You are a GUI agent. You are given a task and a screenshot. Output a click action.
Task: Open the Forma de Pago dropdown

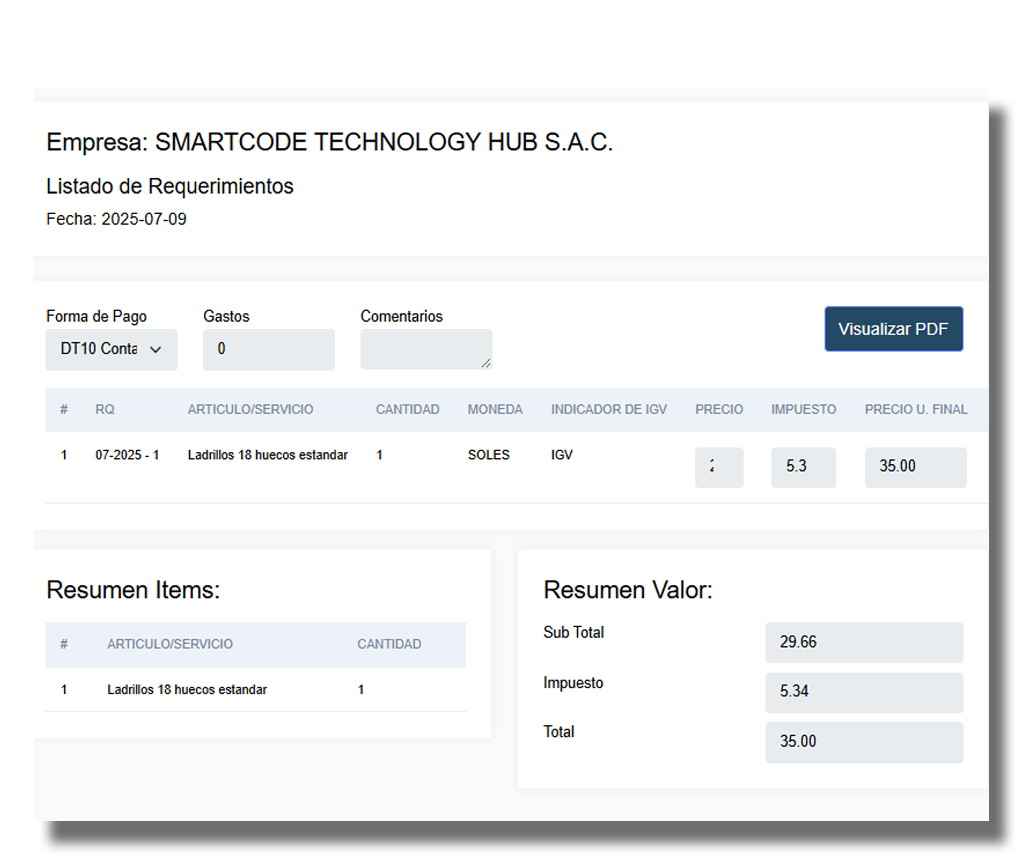pyautogui.click(x=111, y=350)
